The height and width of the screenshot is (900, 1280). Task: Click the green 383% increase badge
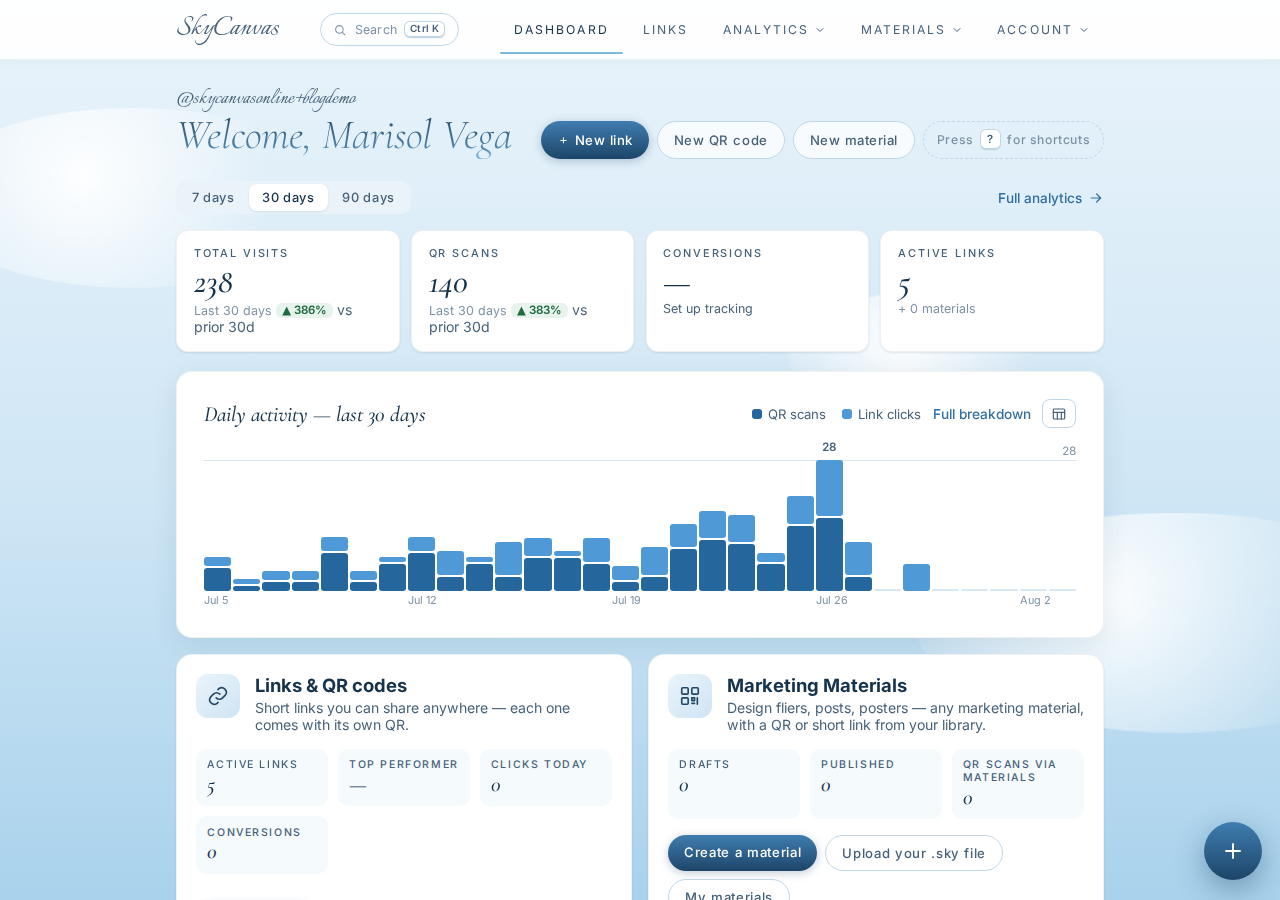(539, 310)
